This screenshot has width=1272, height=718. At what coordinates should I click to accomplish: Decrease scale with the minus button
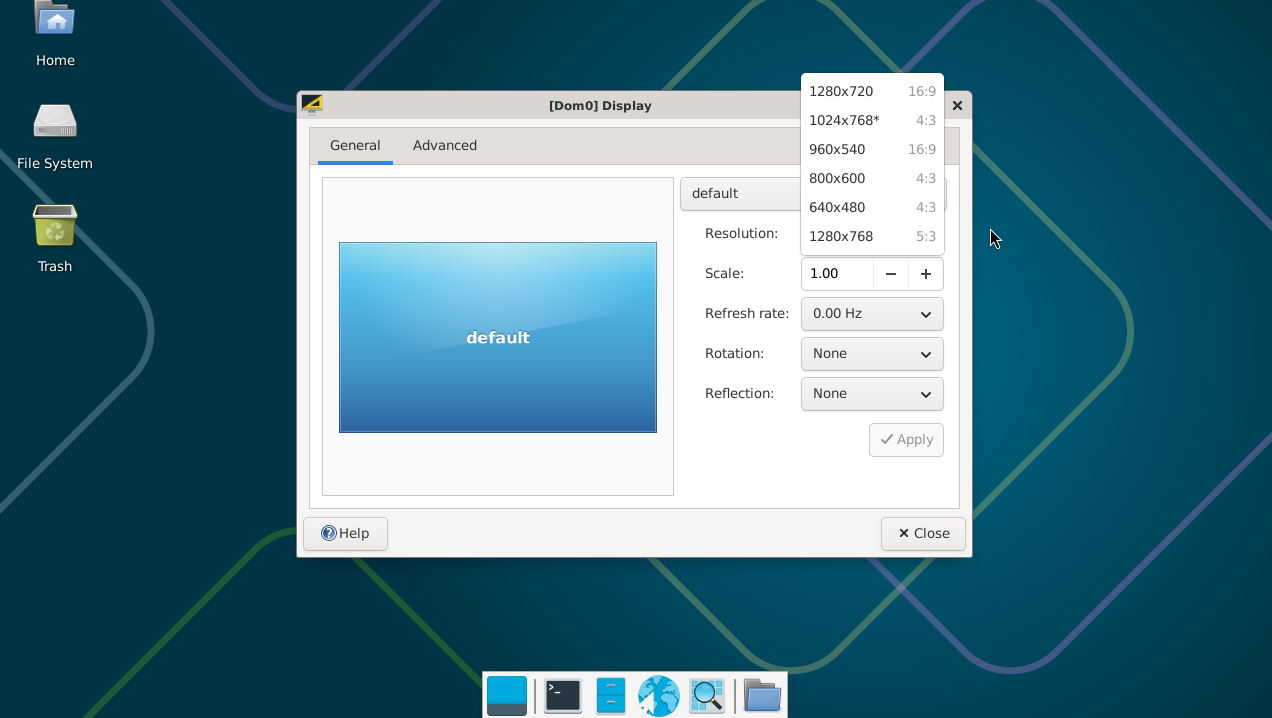click(x=891, y=274)
